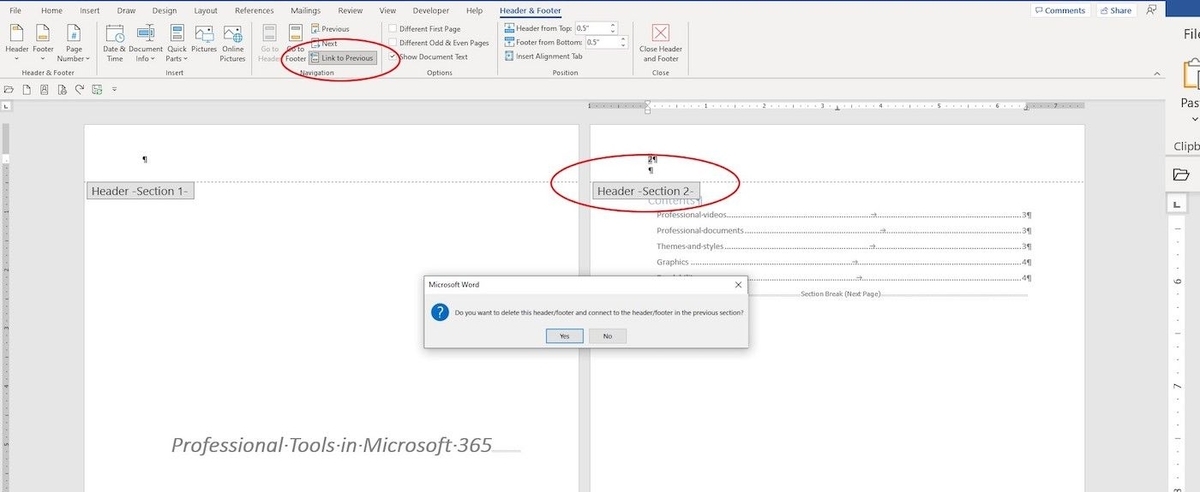Switch to the Review tab
Viewport: 1200px width, 492px height.
pyautogui.click(x=350, y=10)
